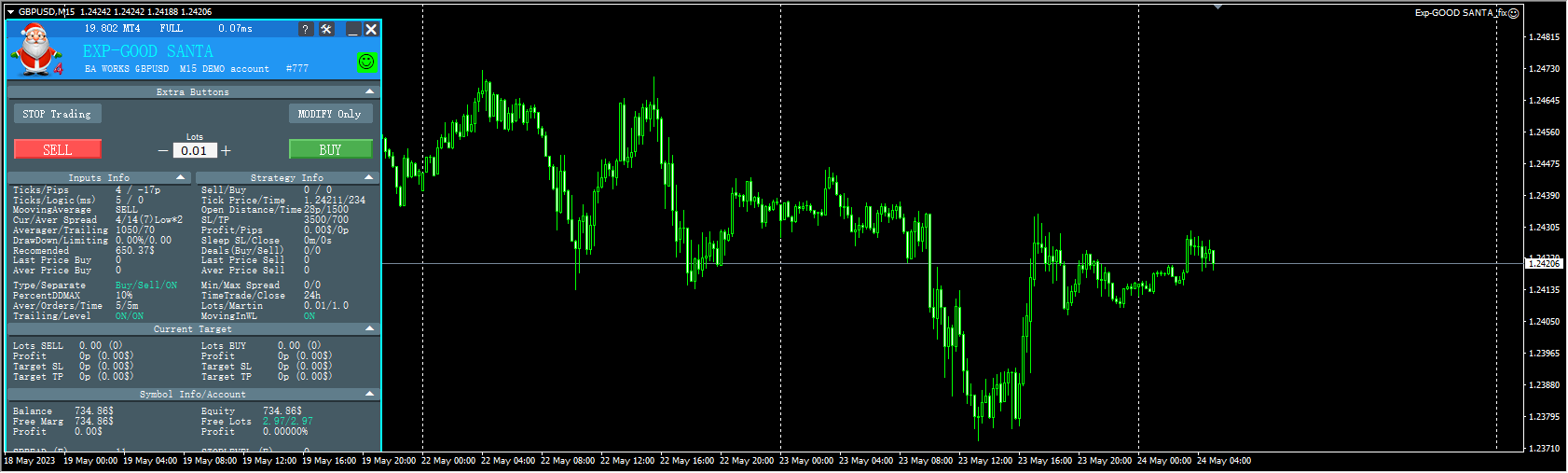Click the green smiley face status icon
This screenshot has height=473, width=1568.
pos(367,62)
